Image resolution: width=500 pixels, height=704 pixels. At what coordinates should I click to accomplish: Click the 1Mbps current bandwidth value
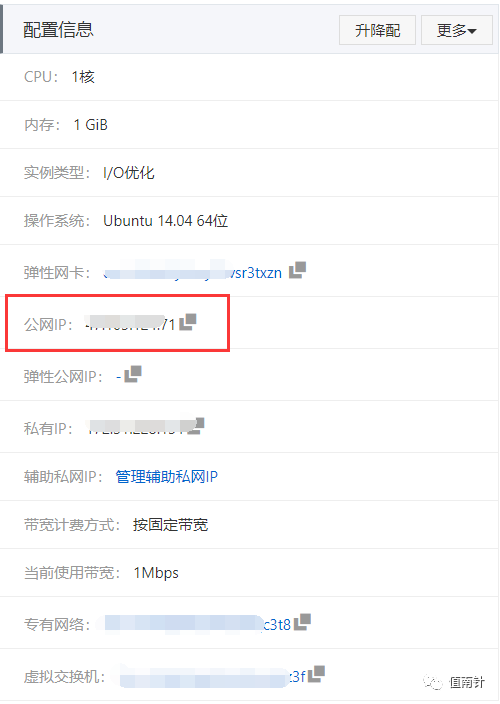[156, 573]
